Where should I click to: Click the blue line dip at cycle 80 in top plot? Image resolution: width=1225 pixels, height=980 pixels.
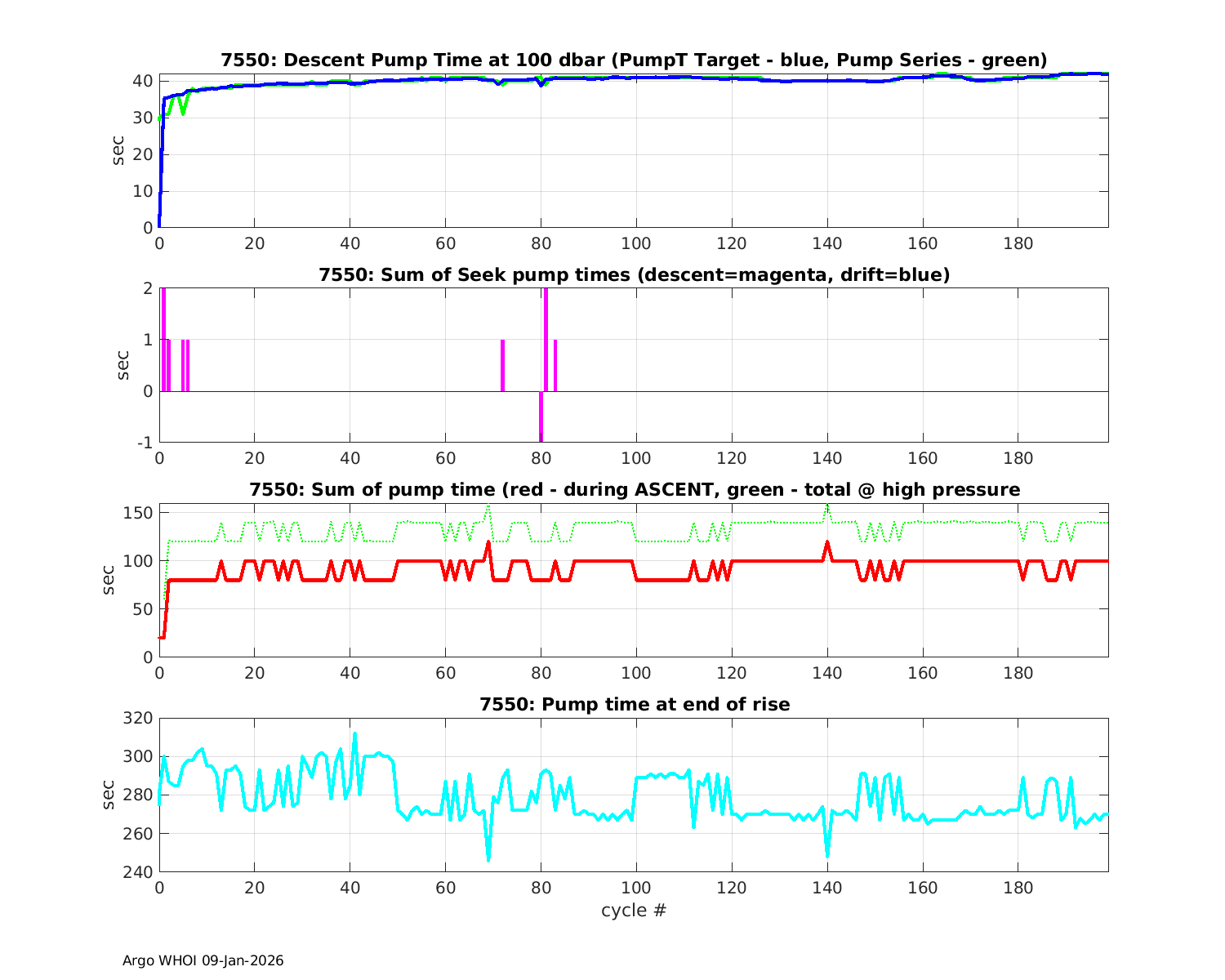[541, 84]
